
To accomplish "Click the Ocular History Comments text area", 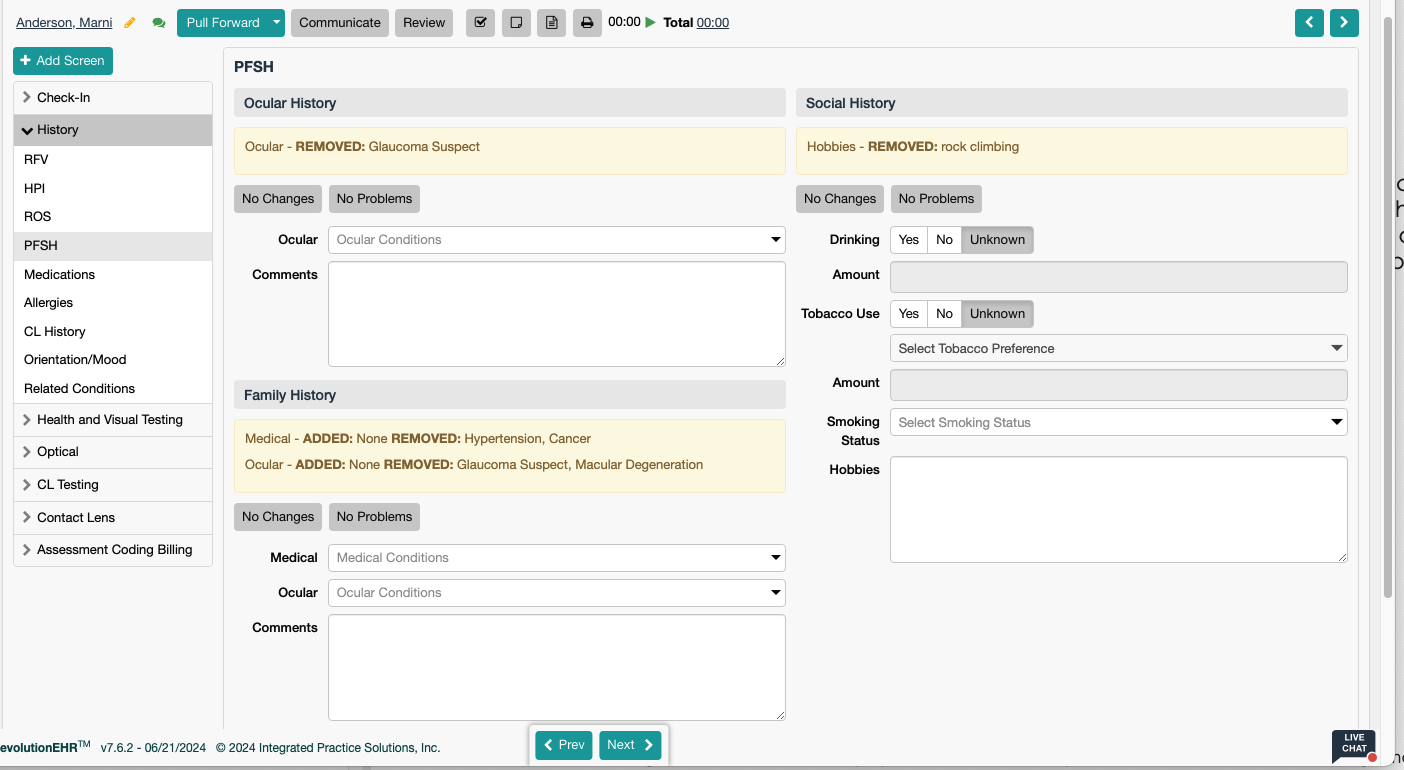I will pyautogui.click(x=557, y=314).
